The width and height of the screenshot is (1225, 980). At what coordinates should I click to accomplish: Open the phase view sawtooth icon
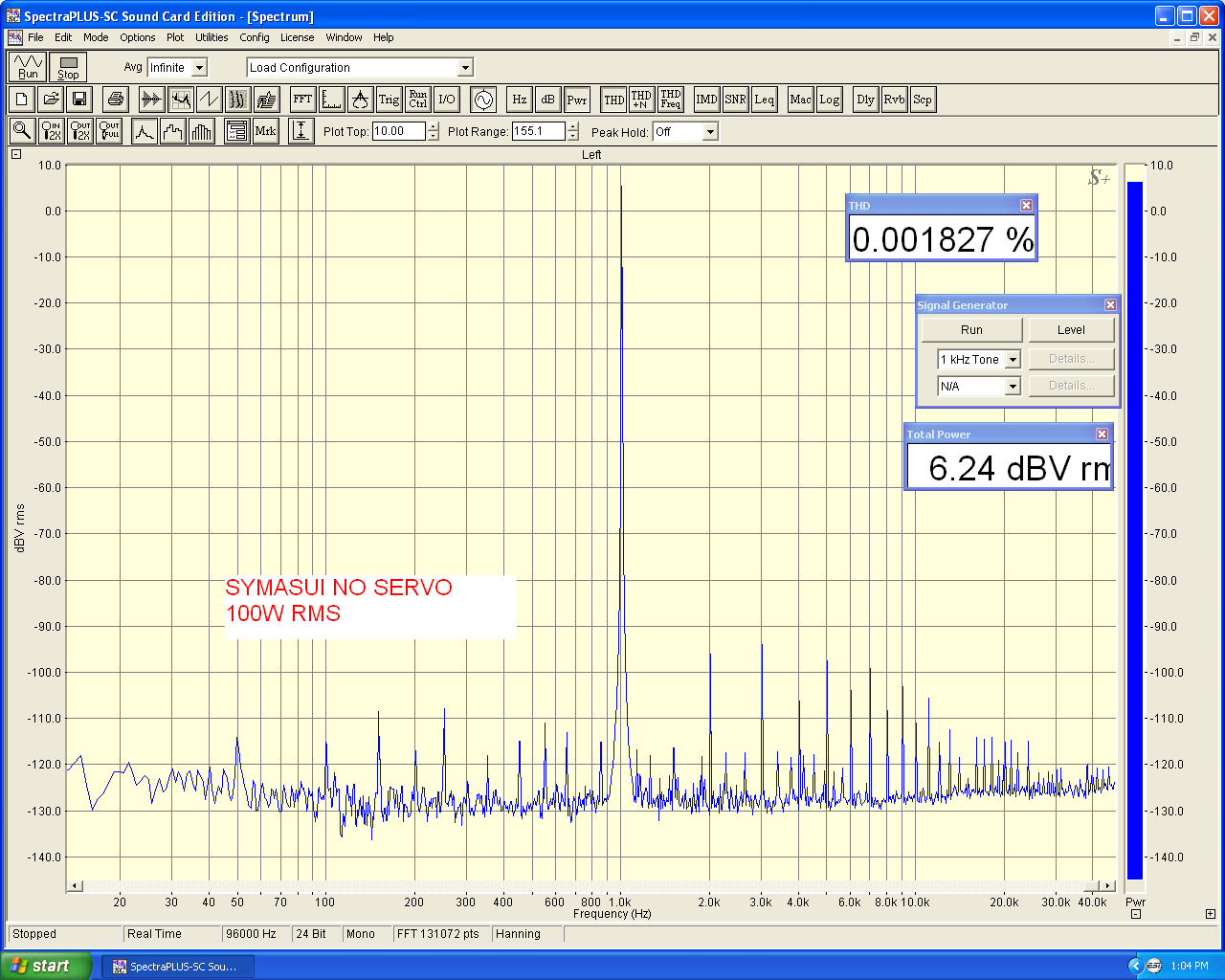(209, 99)
